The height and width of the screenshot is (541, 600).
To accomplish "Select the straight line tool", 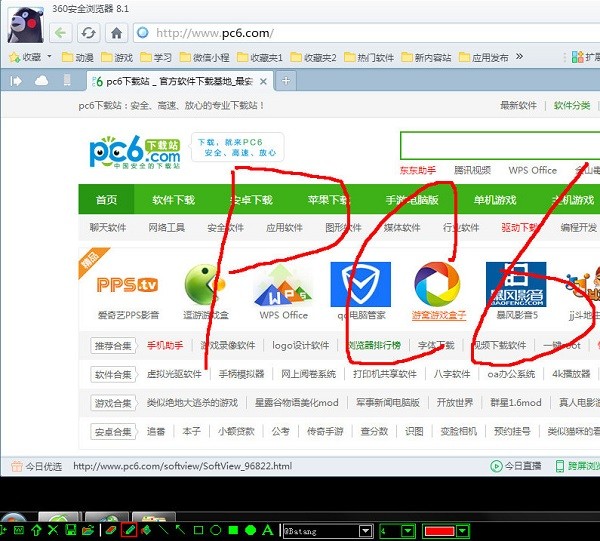I will pos(163,530).
